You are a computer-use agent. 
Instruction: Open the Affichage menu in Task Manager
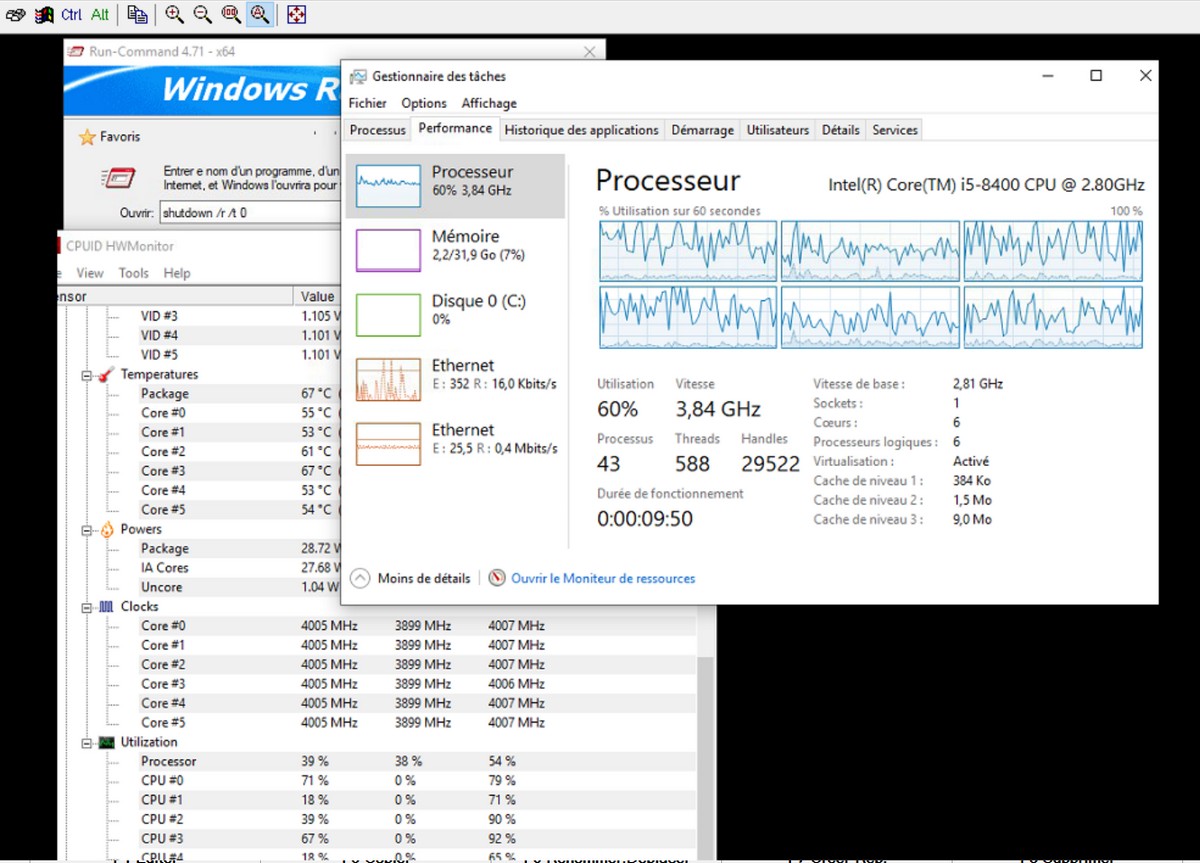[x=489, y=103]
